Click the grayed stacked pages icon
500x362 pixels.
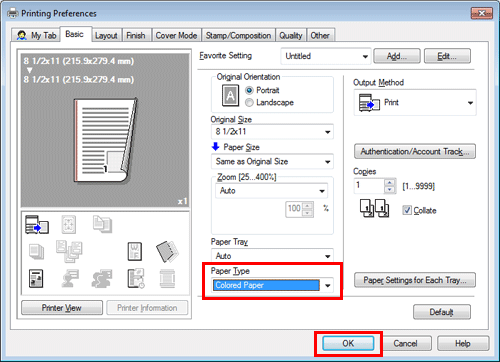[x=36, y=252]
